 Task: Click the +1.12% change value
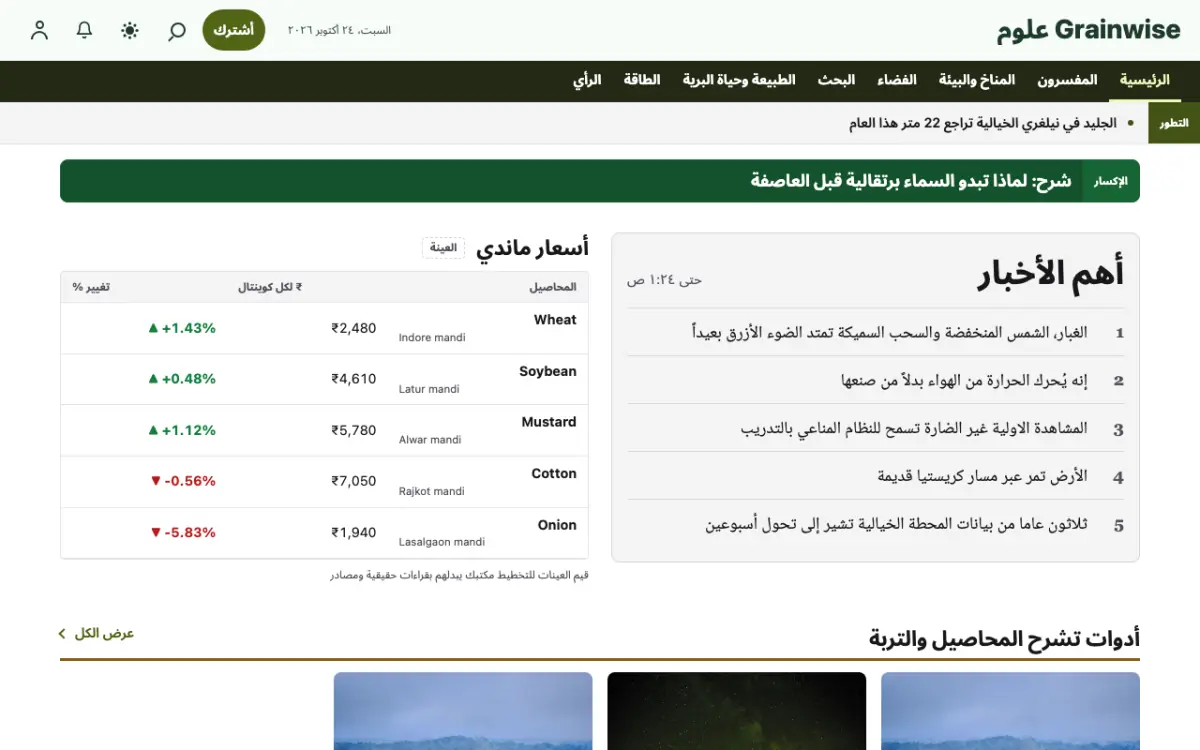click(182, 430)
